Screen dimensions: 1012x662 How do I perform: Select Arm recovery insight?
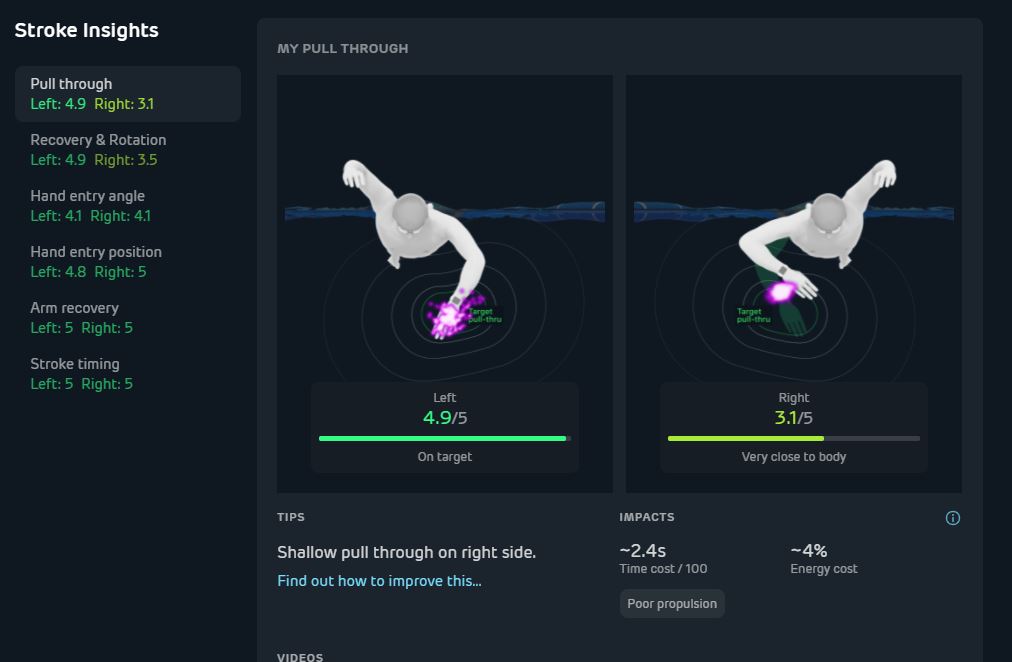(x=128, y=318)
